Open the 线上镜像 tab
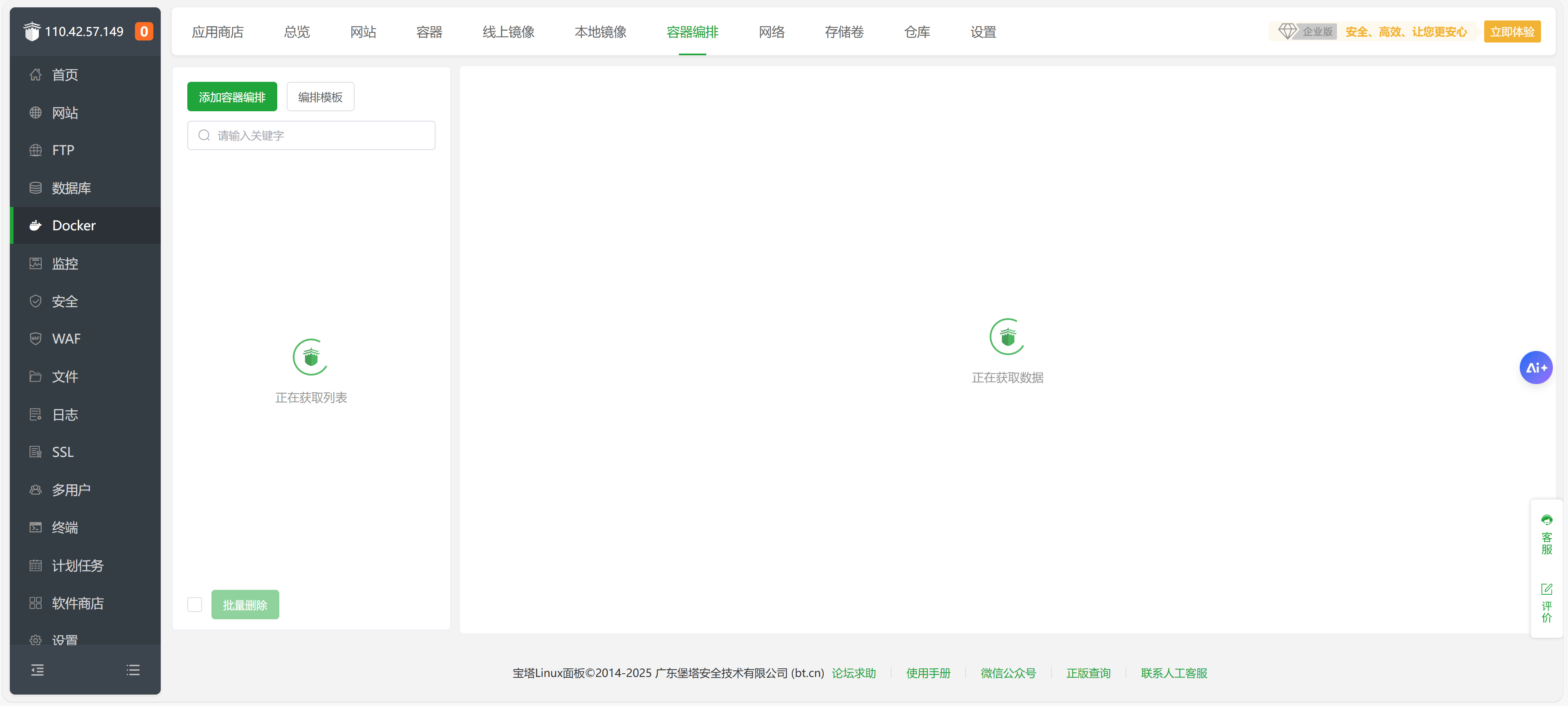 [x=508, y=31]
